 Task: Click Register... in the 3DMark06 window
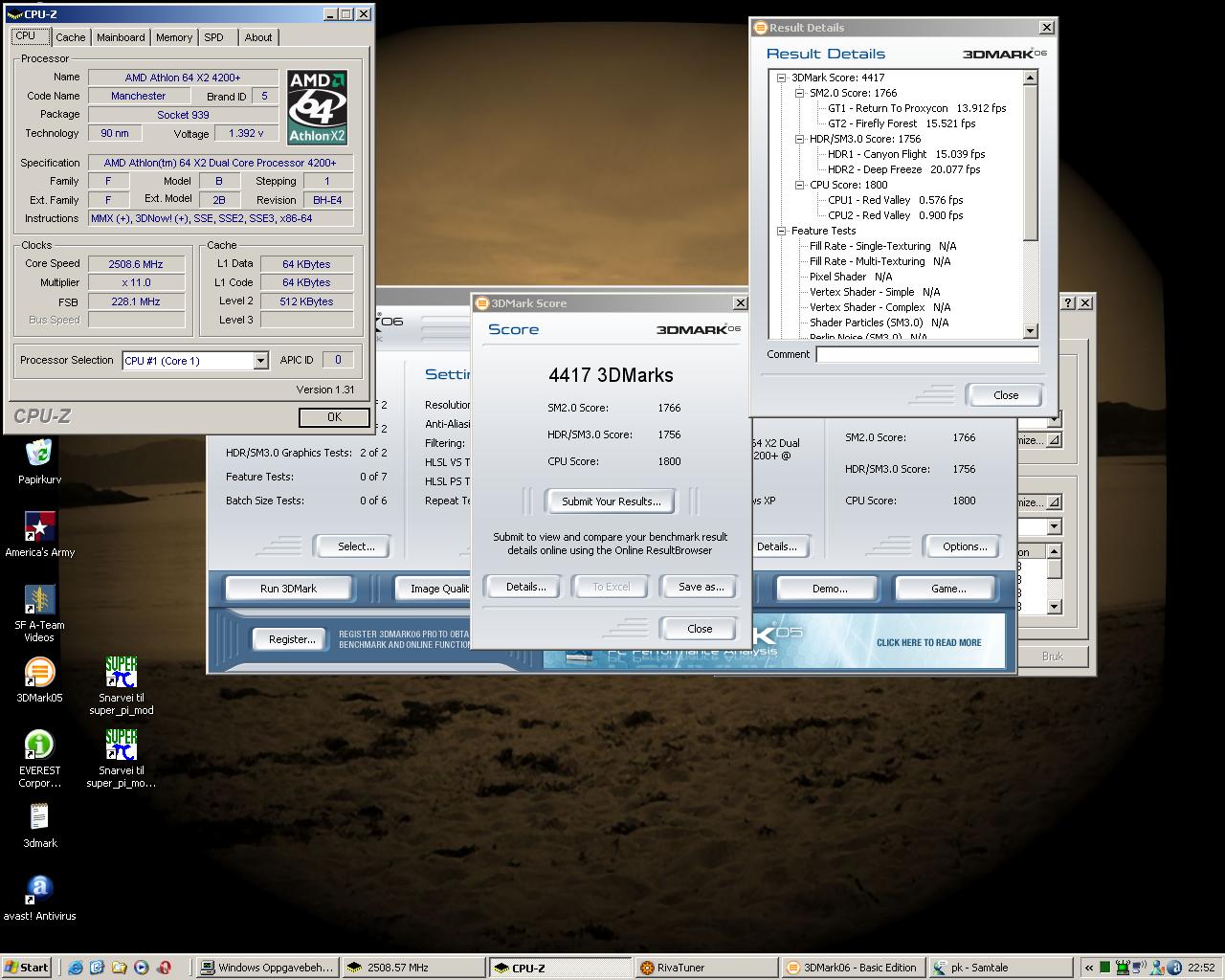point(292,639)
